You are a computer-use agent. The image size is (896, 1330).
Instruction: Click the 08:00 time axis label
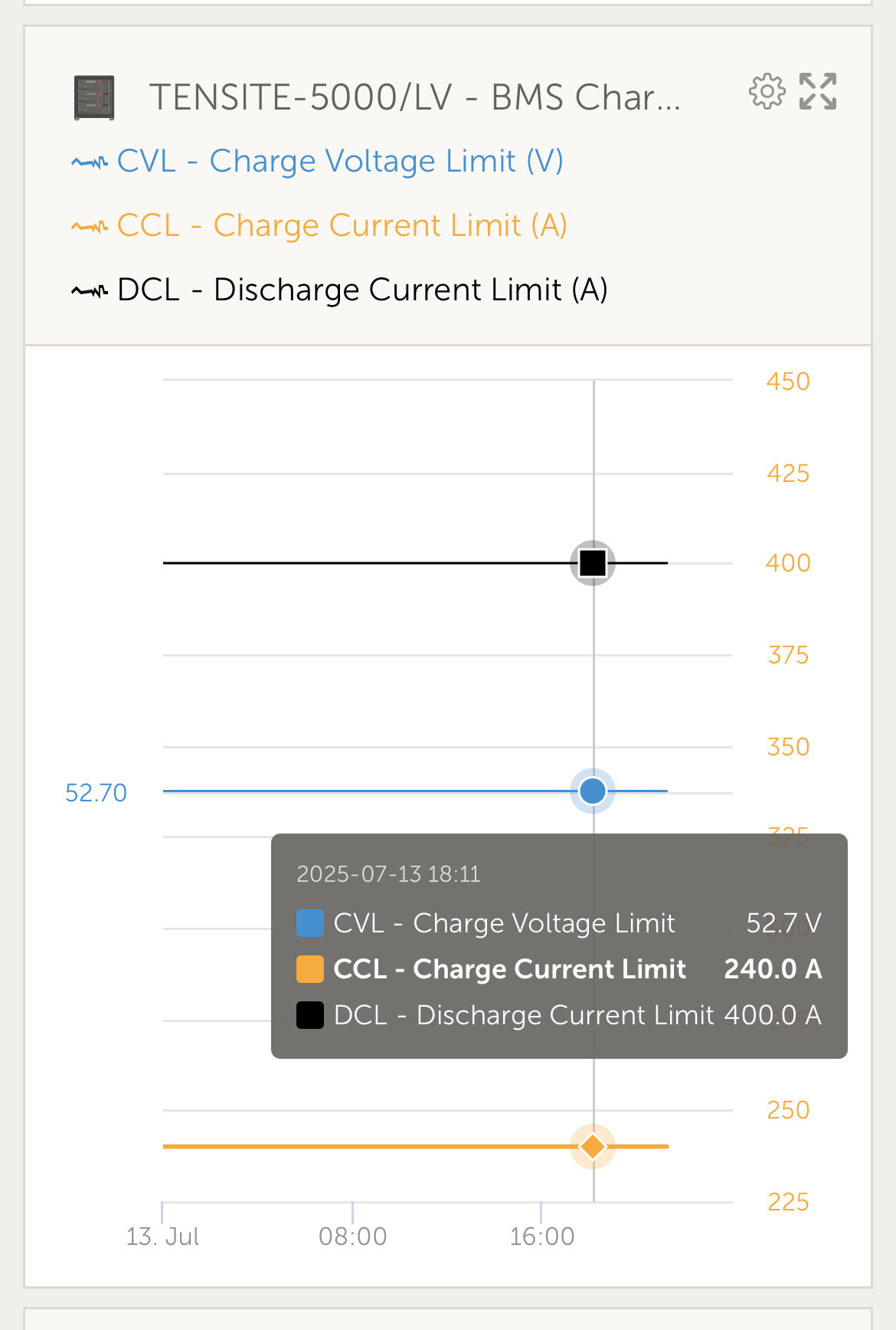tap(353, 1237)
